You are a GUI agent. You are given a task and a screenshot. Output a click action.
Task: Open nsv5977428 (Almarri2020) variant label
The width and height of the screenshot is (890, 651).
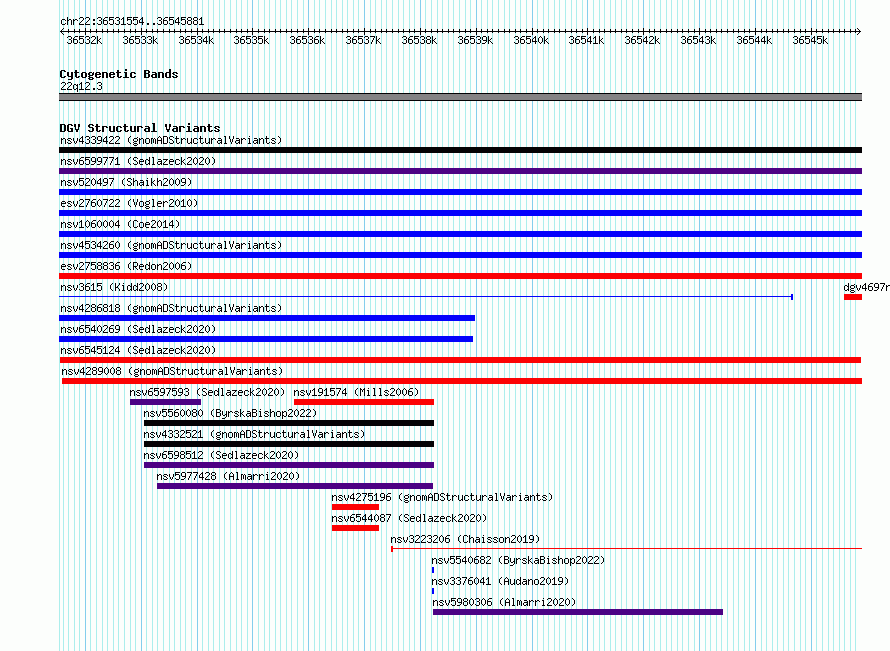coord(228,476)
